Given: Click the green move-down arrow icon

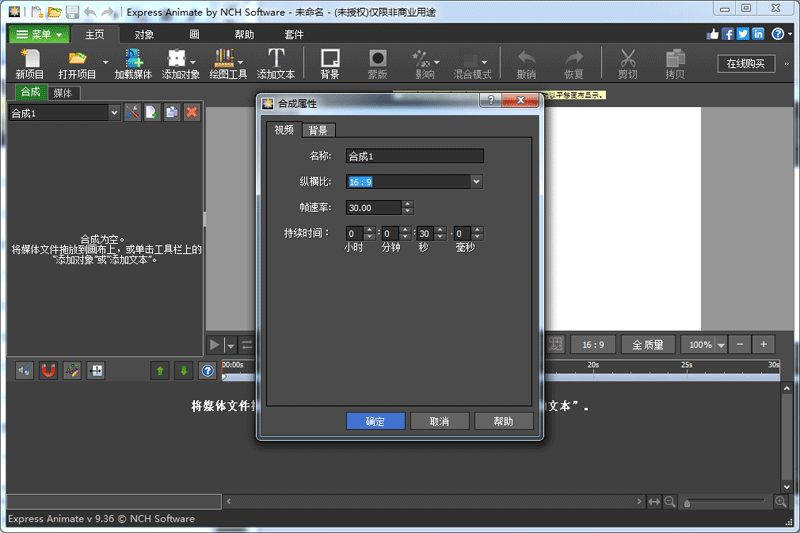Looking at the screenshot, I should (184, 370).
